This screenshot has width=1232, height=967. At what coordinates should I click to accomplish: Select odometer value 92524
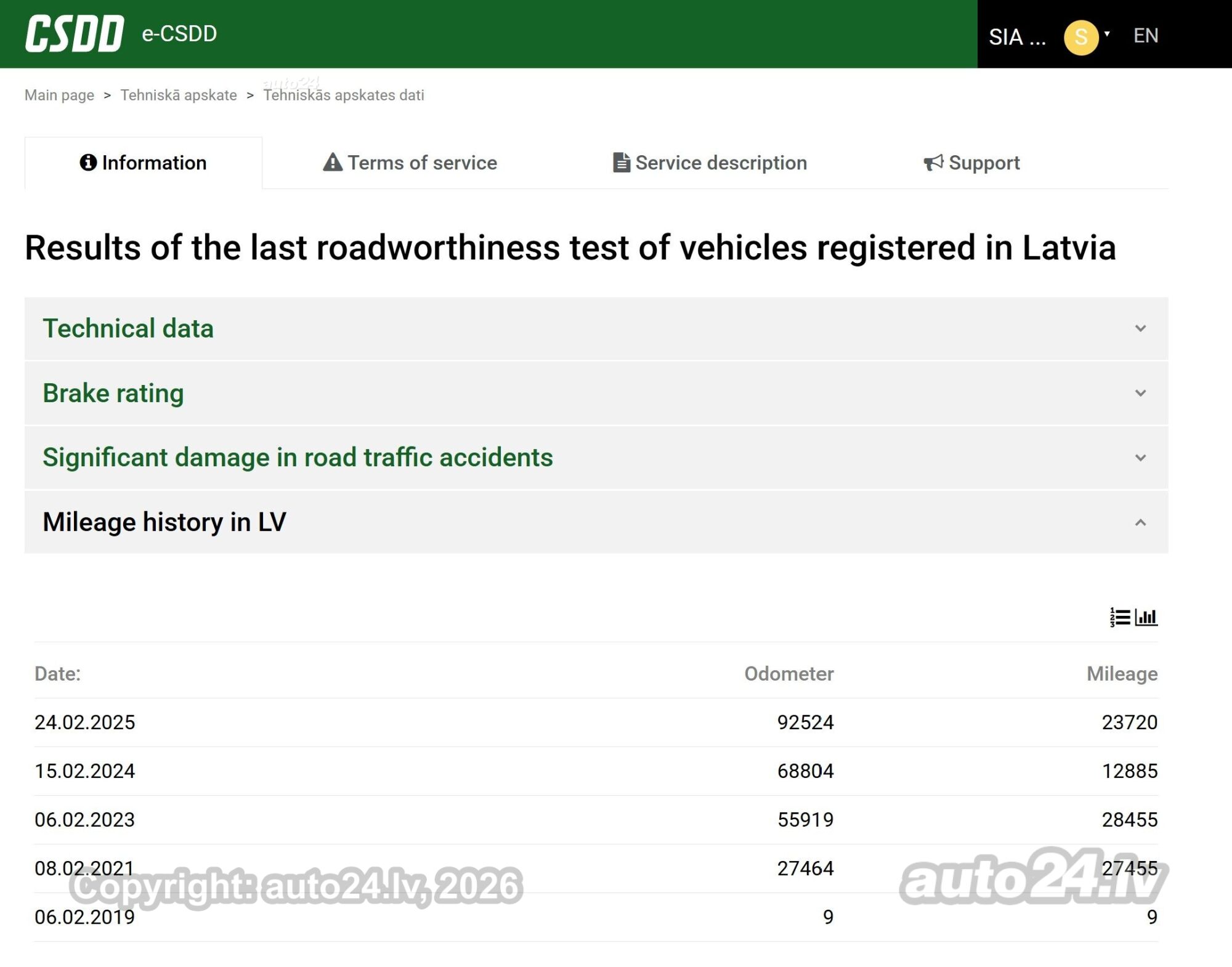(806, 722)
